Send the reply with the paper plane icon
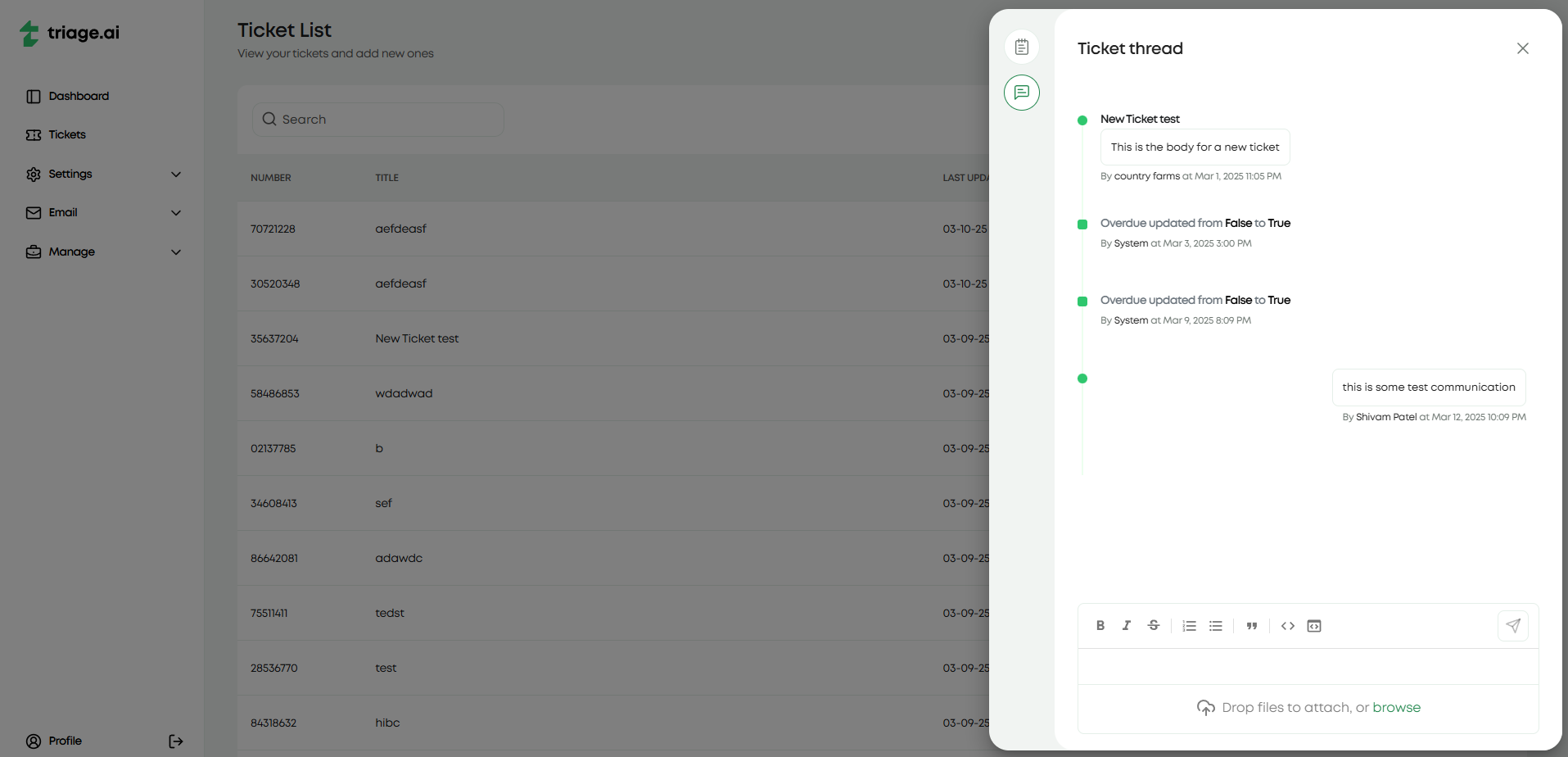This screenshot has height=757, width=1568. (1513, 625)
